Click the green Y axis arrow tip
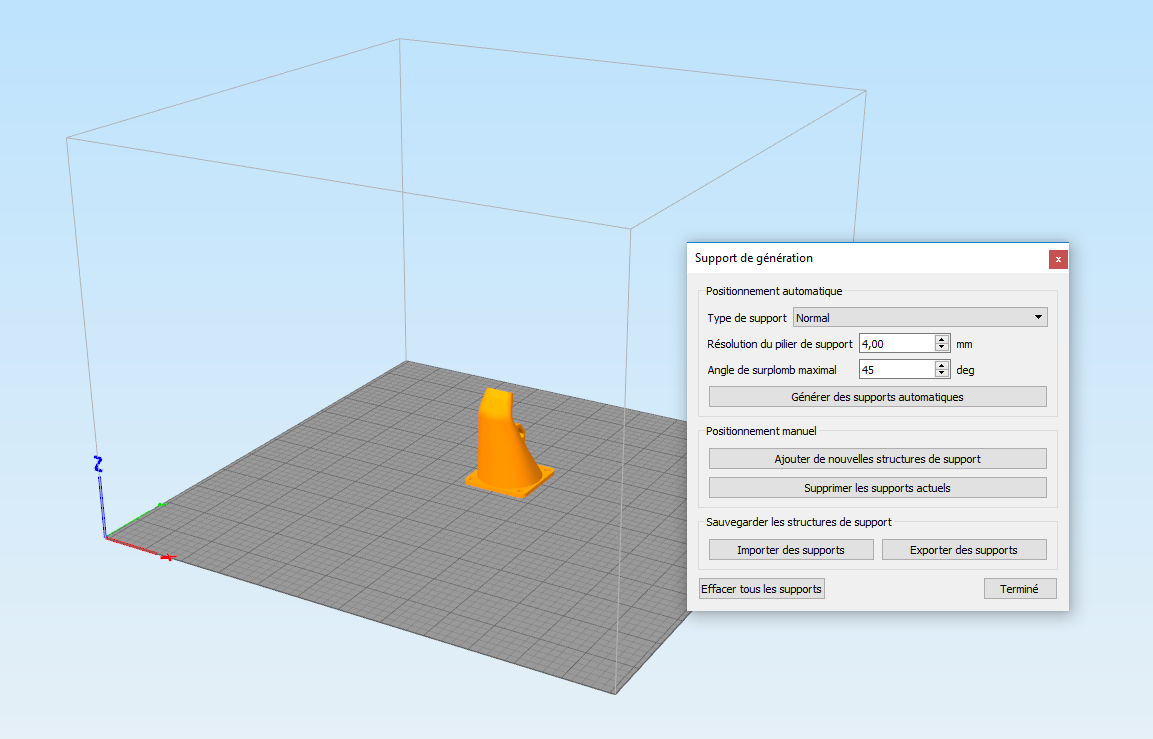 [162, 504]
